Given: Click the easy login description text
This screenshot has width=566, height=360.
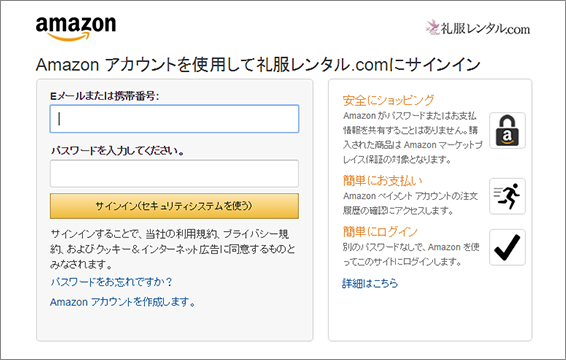Looking at the screenshot, I should [411, 254].
